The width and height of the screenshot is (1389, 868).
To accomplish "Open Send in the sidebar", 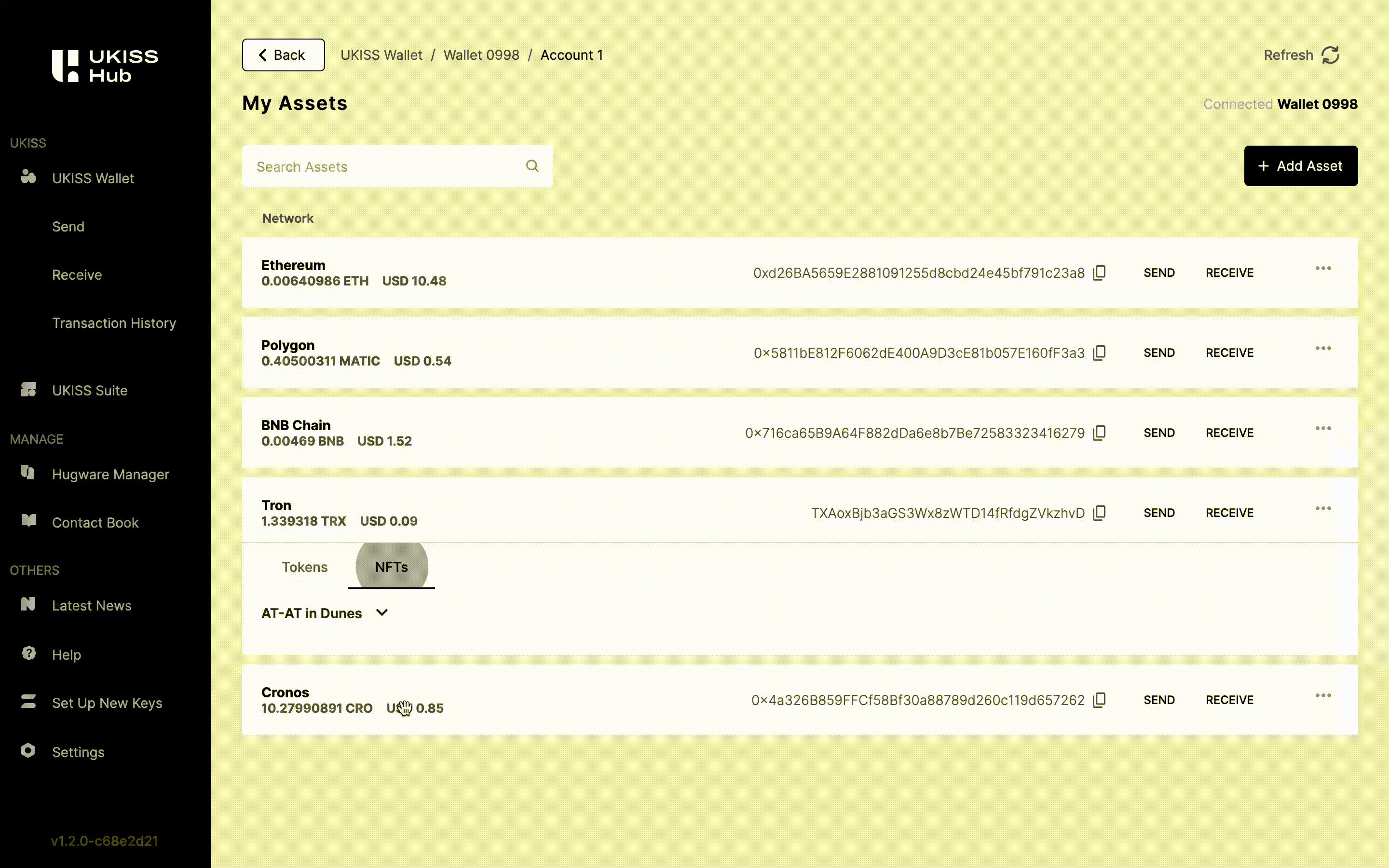I will [68, 226].
